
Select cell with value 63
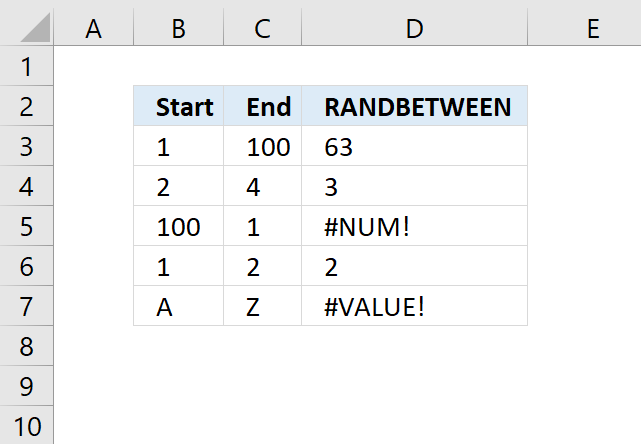click(x=415, y=146)
